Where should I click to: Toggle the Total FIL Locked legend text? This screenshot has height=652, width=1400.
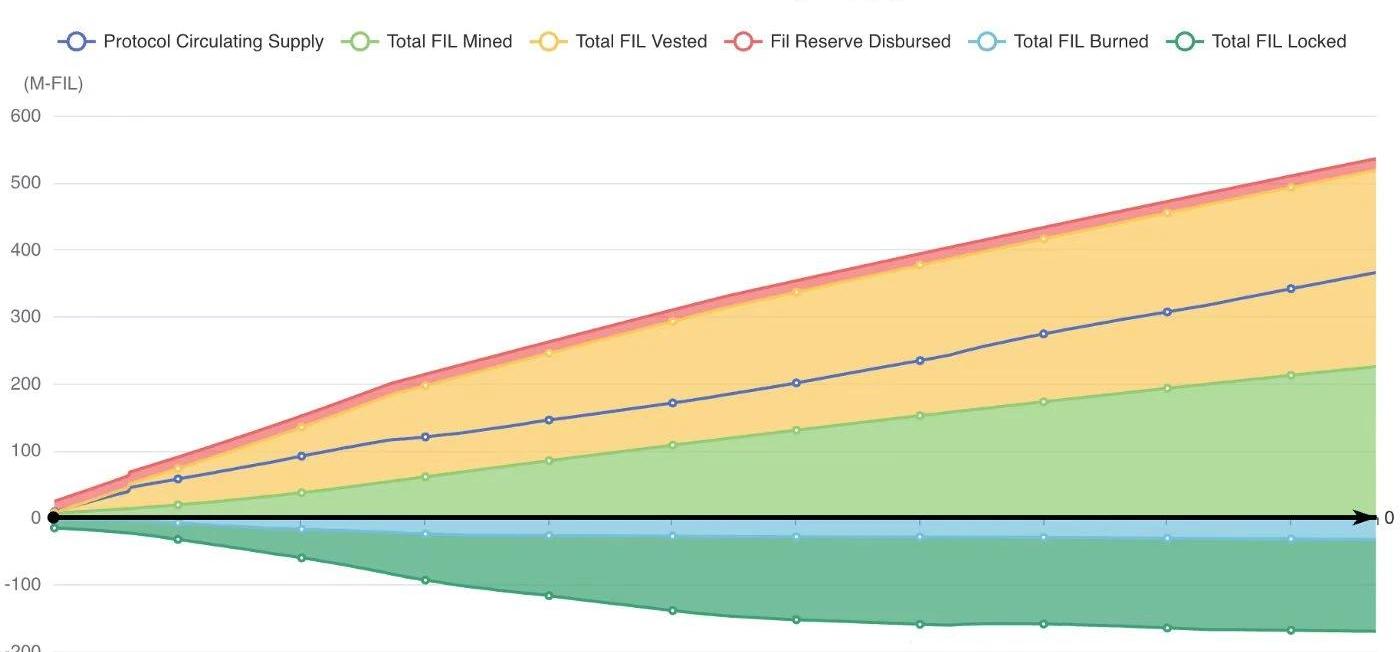(1279, 41)
